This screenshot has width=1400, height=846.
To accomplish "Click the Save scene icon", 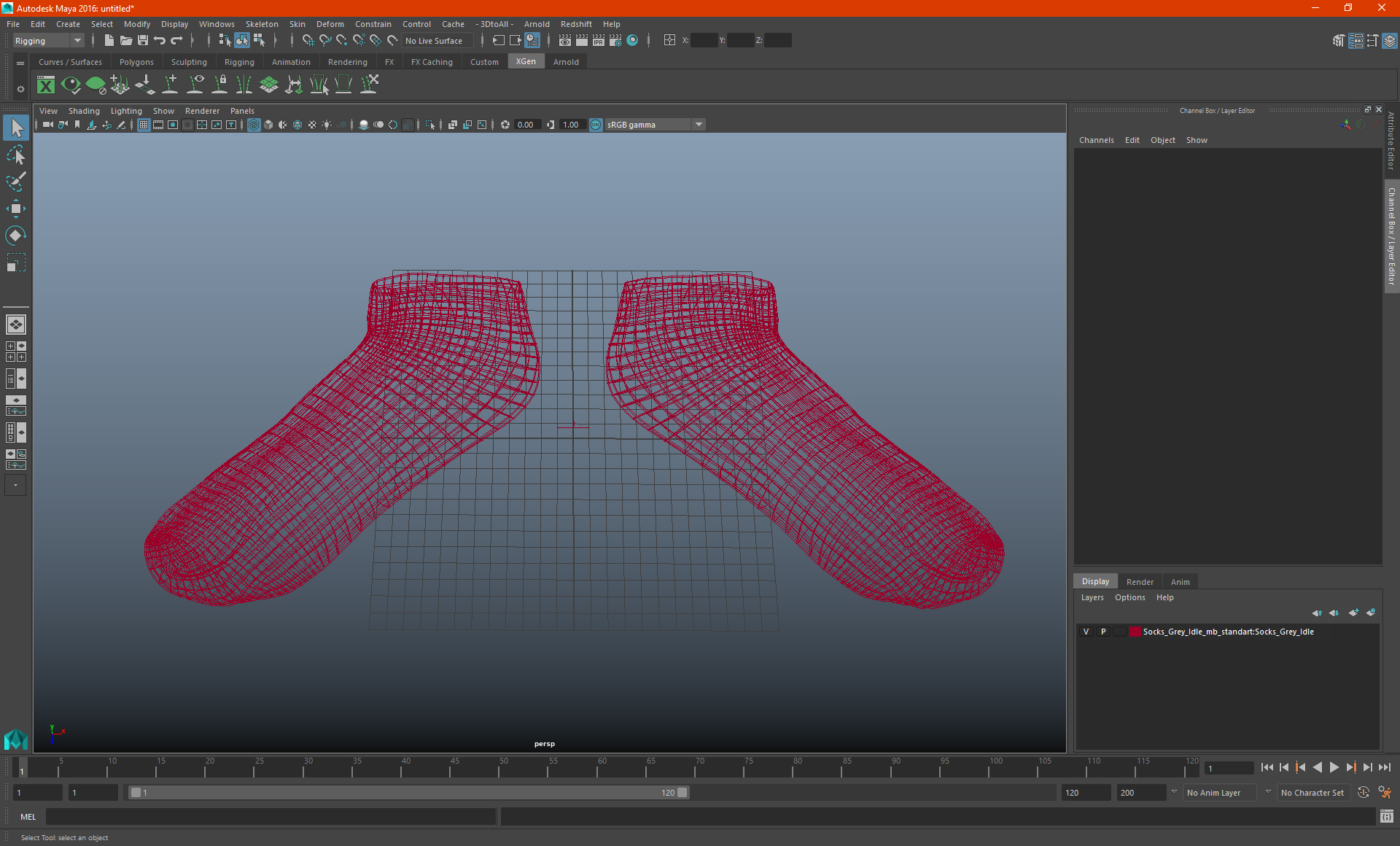I will [x=143, y=41].
